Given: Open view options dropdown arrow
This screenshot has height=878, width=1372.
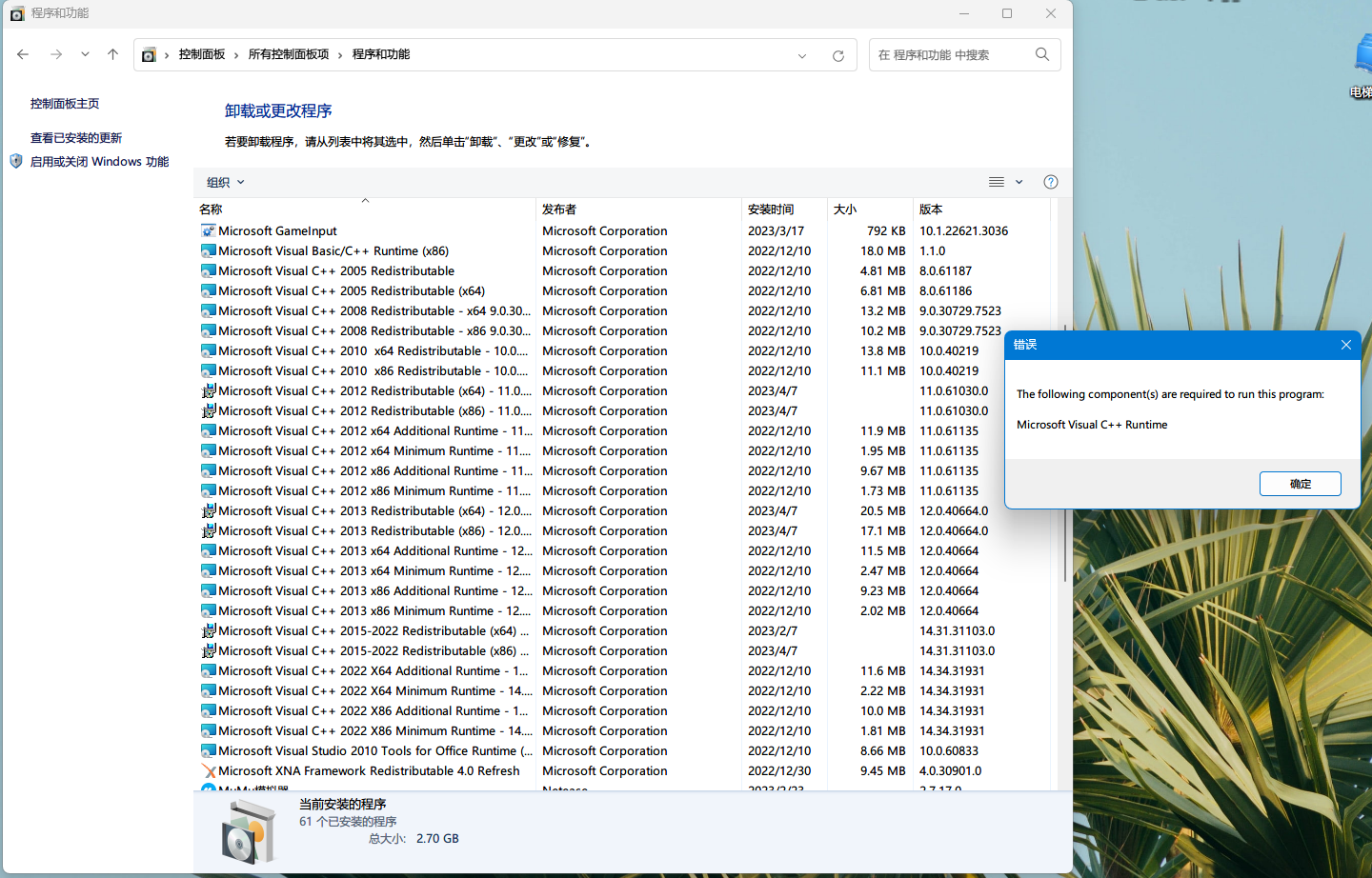Looking at the screenshot, I should 1019,182.
